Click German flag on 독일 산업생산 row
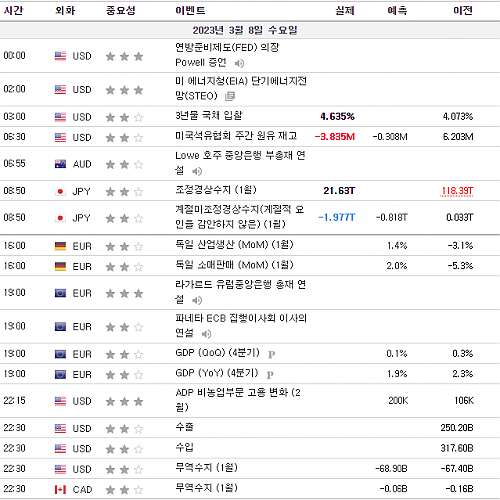Image resolution: width=500 pixels, height=500 pixels. pos(60,246)
